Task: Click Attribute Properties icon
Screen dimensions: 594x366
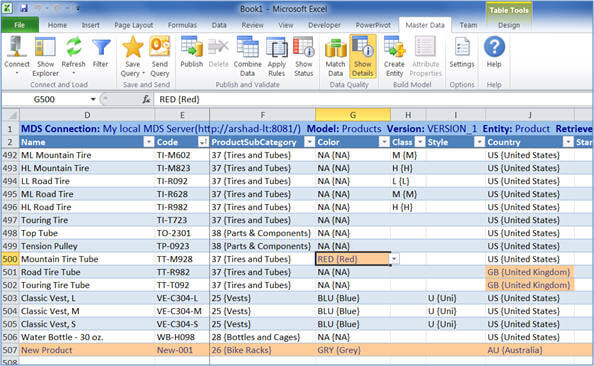Action: pyautogui.click(x=425, y=47)
